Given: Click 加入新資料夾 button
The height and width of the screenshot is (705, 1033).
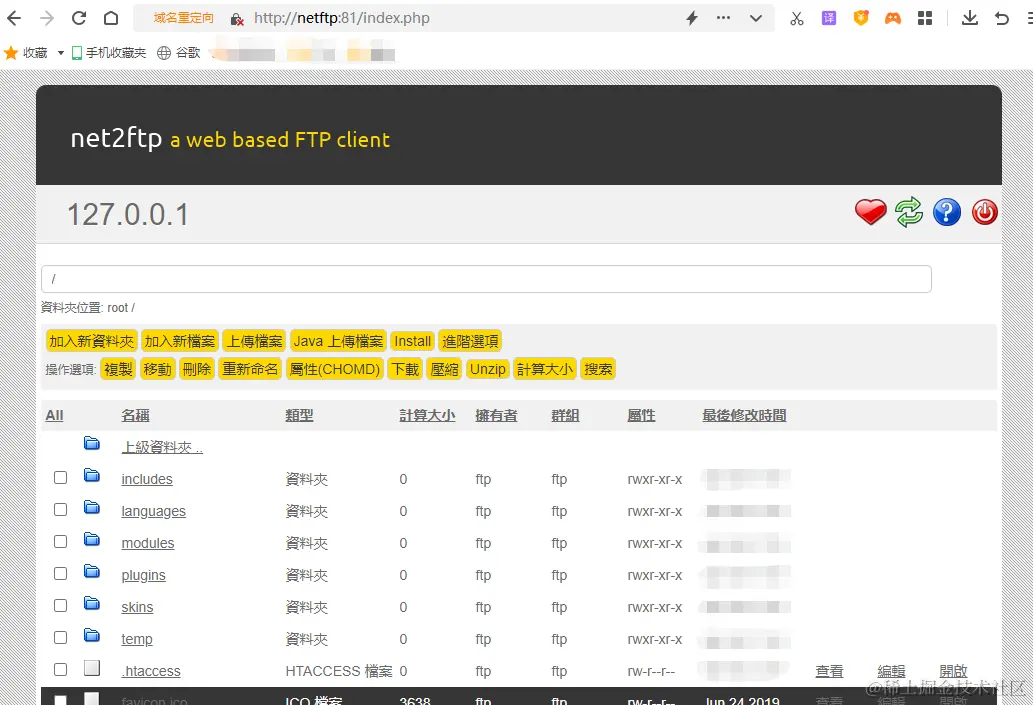Looking at the screenshot, I should pos(92,341).
